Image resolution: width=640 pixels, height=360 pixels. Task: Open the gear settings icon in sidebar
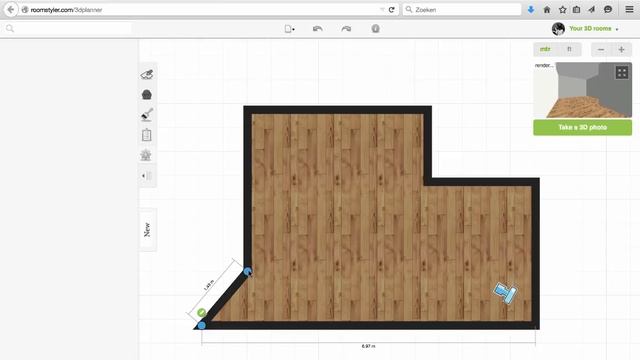pos(146,155)
